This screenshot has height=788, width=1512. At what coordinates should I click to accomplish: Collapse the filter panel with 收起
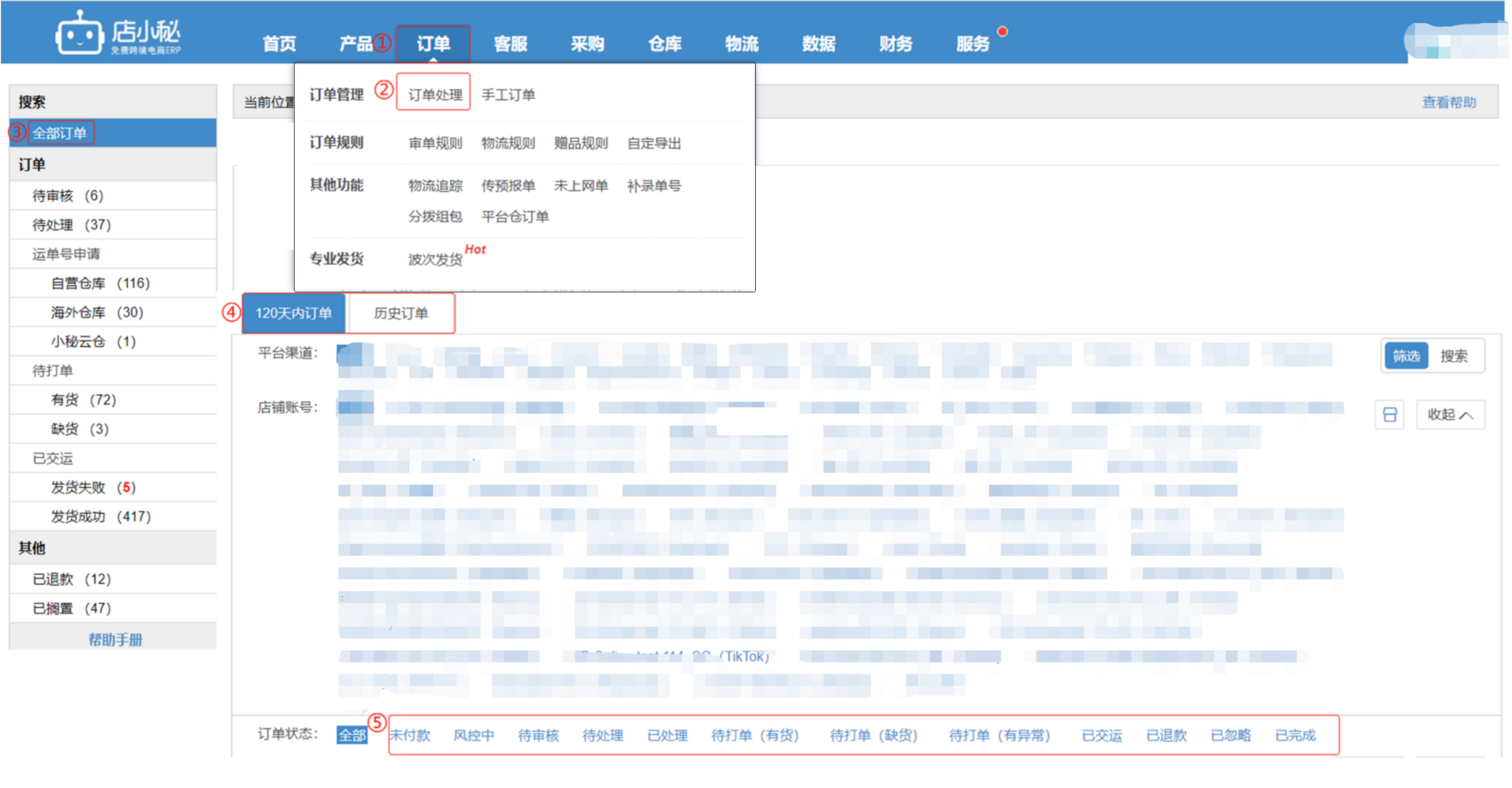click(x=1450, y=415)
